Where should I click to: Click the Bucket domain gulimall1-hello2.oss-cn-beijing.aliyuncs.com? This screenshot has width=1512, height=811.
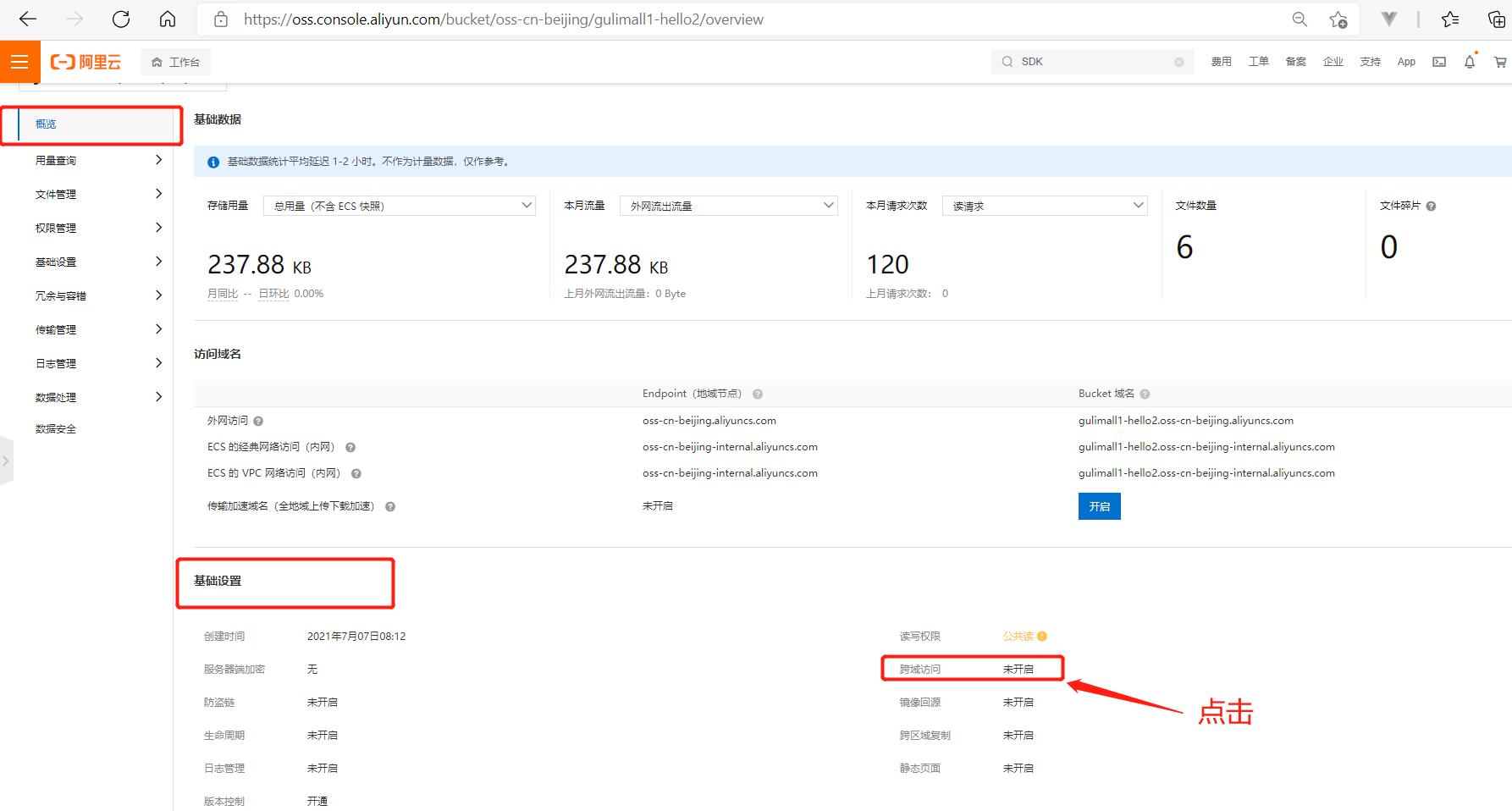(x=1186, y=421)
